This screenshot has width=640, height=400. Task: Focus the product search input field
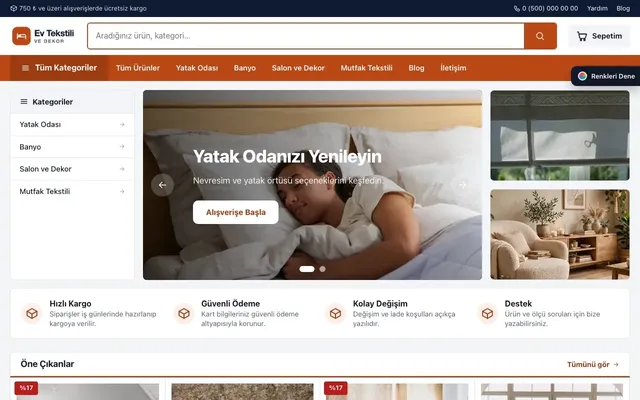click(x=306, y=36)
